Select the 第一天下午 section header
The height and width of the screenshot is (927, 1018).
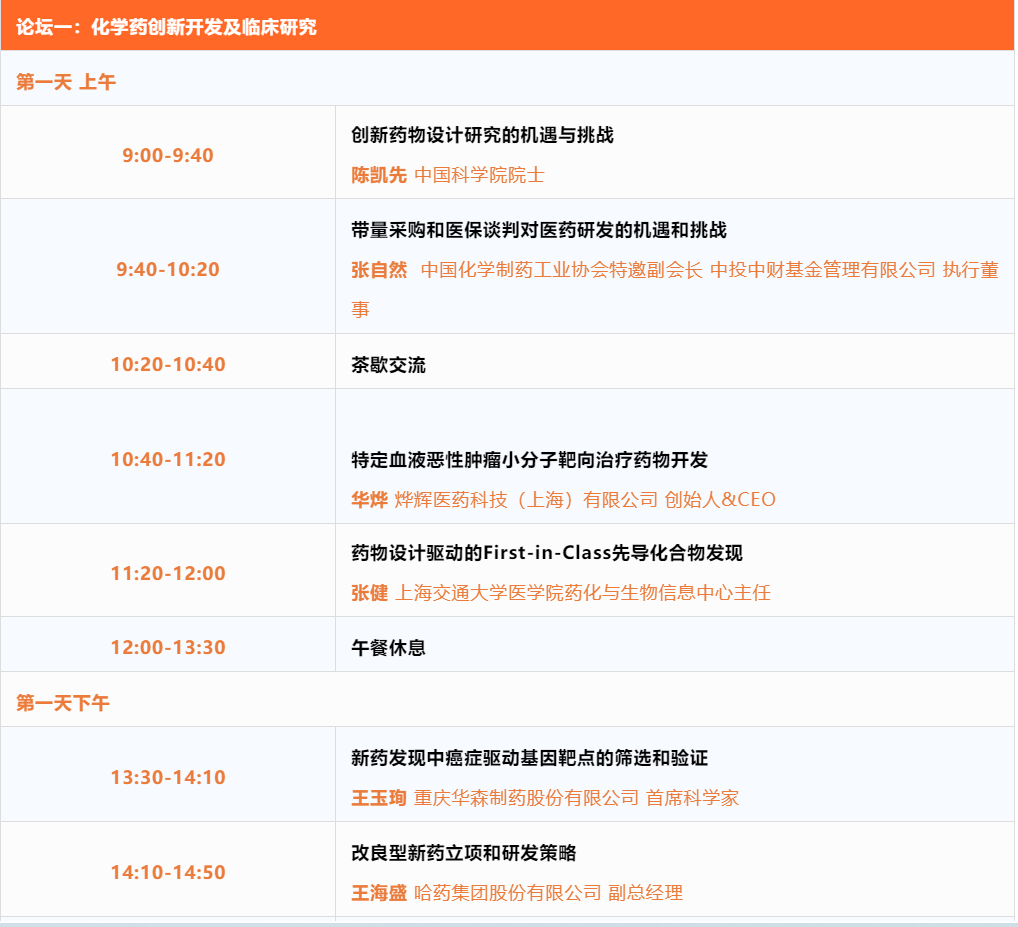[x=63, y=703]
